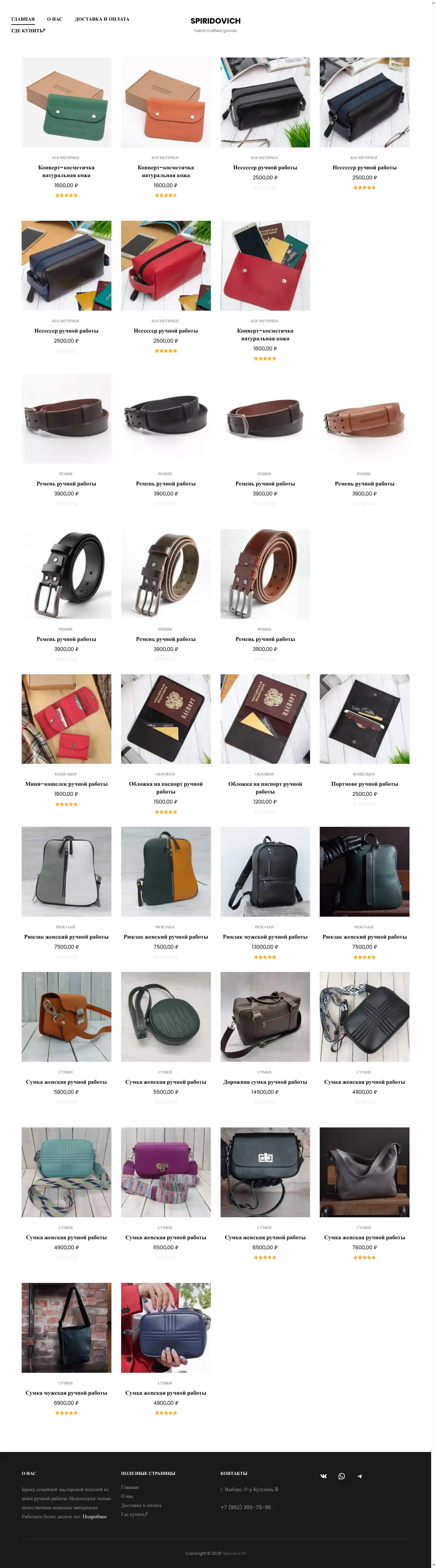Open the green envelope cosmetic bag photo
436x1568 pixels.
click(66, 102)
